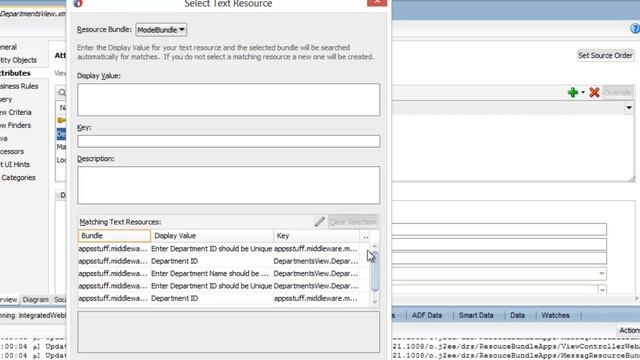This screenshot has width=640, height=360.
Task: Open the Resource Bundle ModelBundle dropdown
Action: tap(161, 30)
